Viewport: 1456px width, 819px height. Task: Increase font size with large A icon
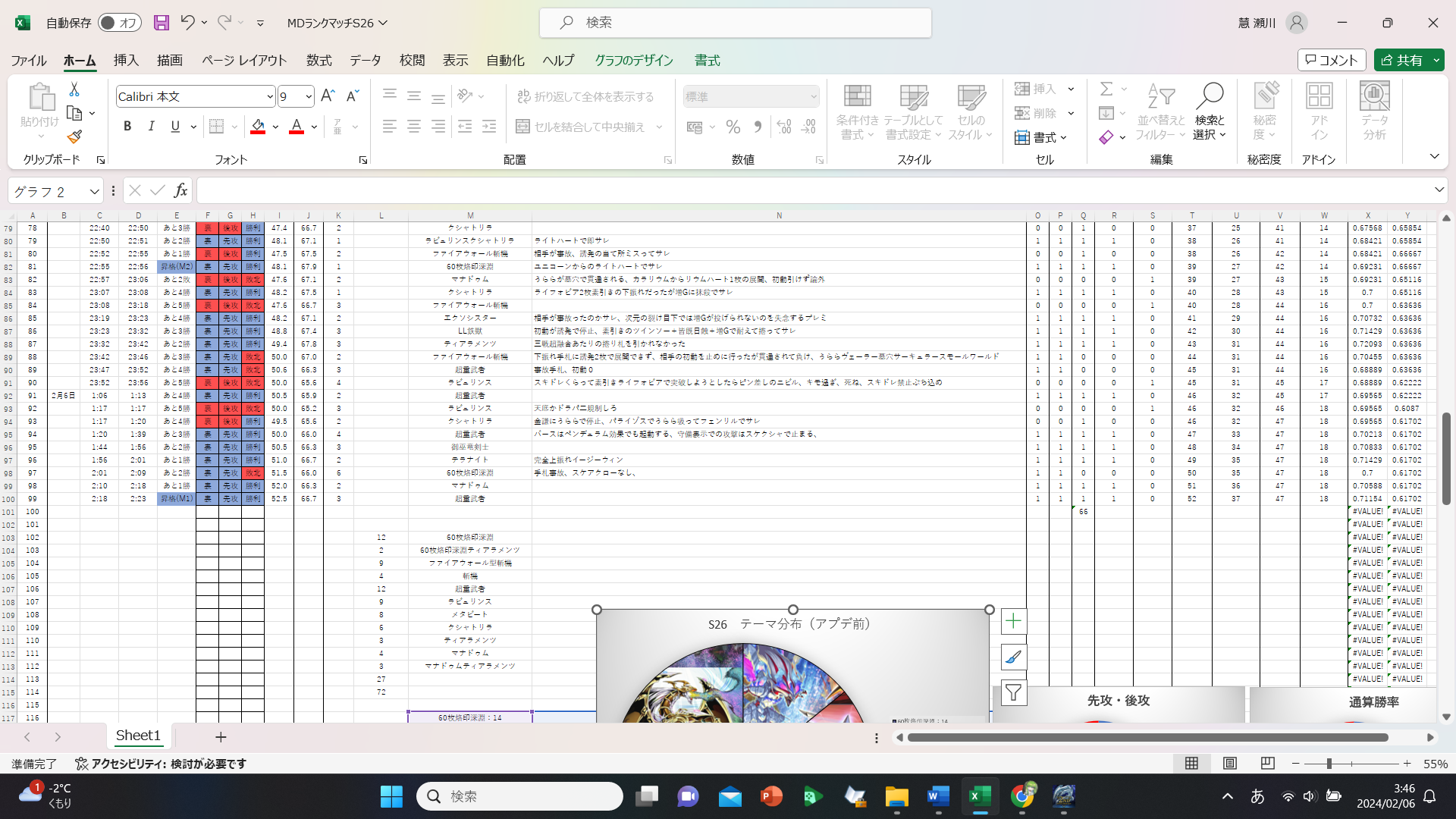pos(328,96)
